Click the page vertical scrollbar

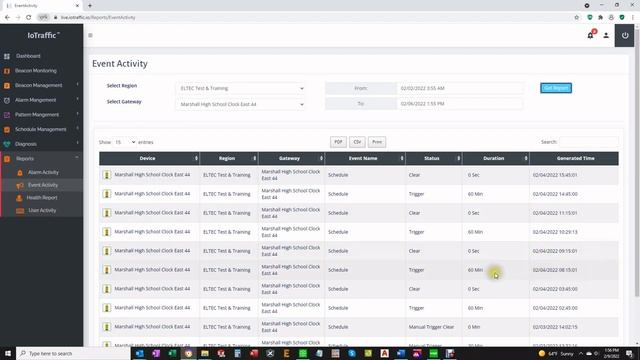click(637, 163)
